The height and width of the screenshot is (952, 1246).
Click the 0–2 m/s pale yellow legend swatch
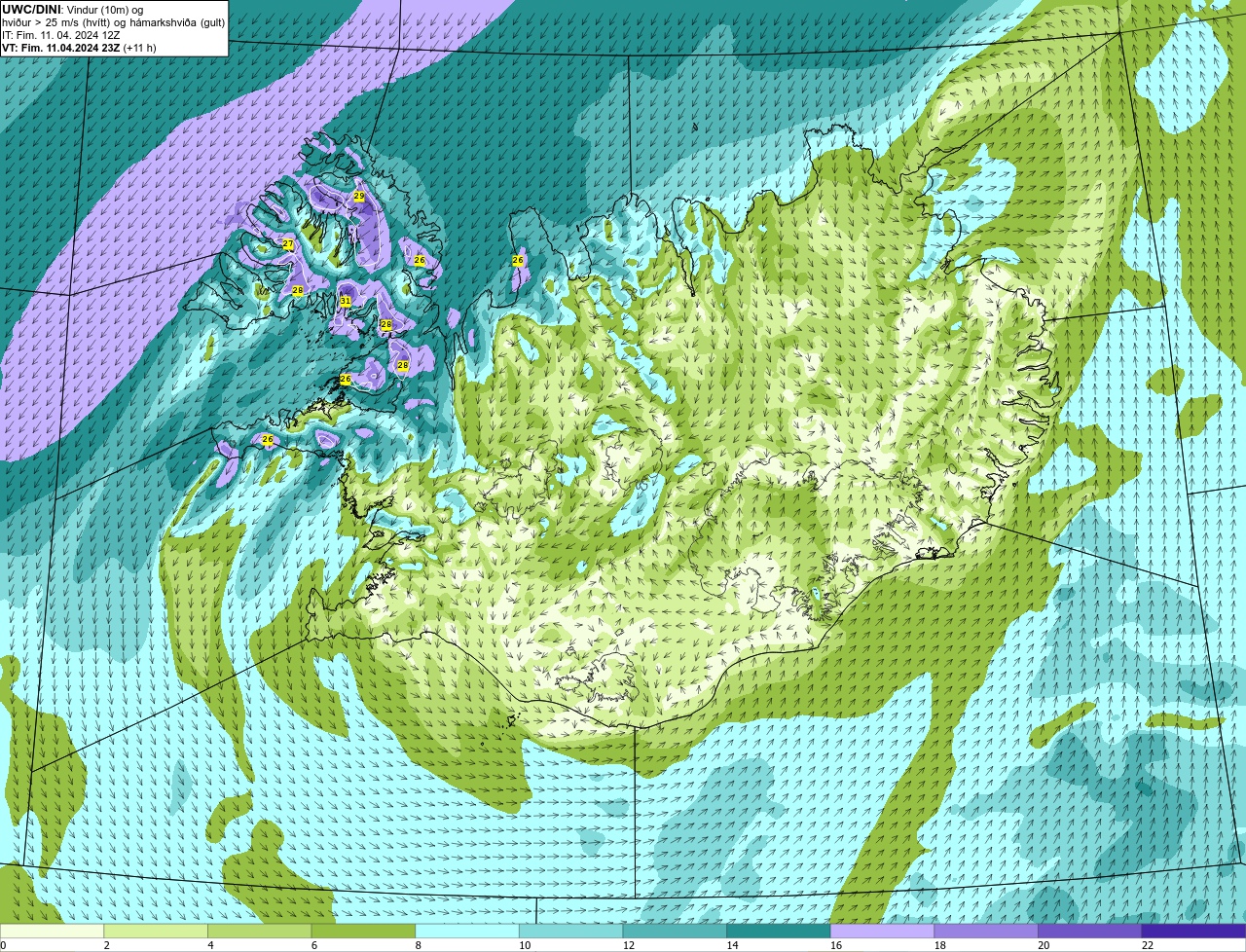point(52,931)
